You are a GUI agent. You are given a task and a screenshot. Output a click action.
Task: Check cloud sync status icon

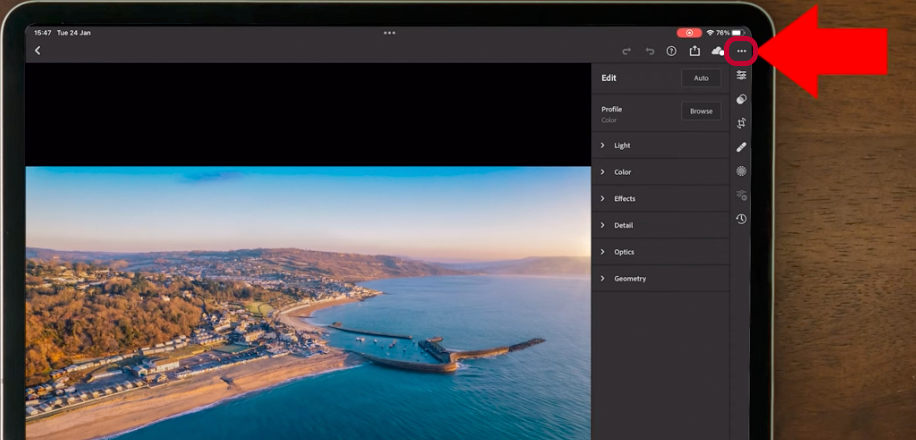coord(718,51)
